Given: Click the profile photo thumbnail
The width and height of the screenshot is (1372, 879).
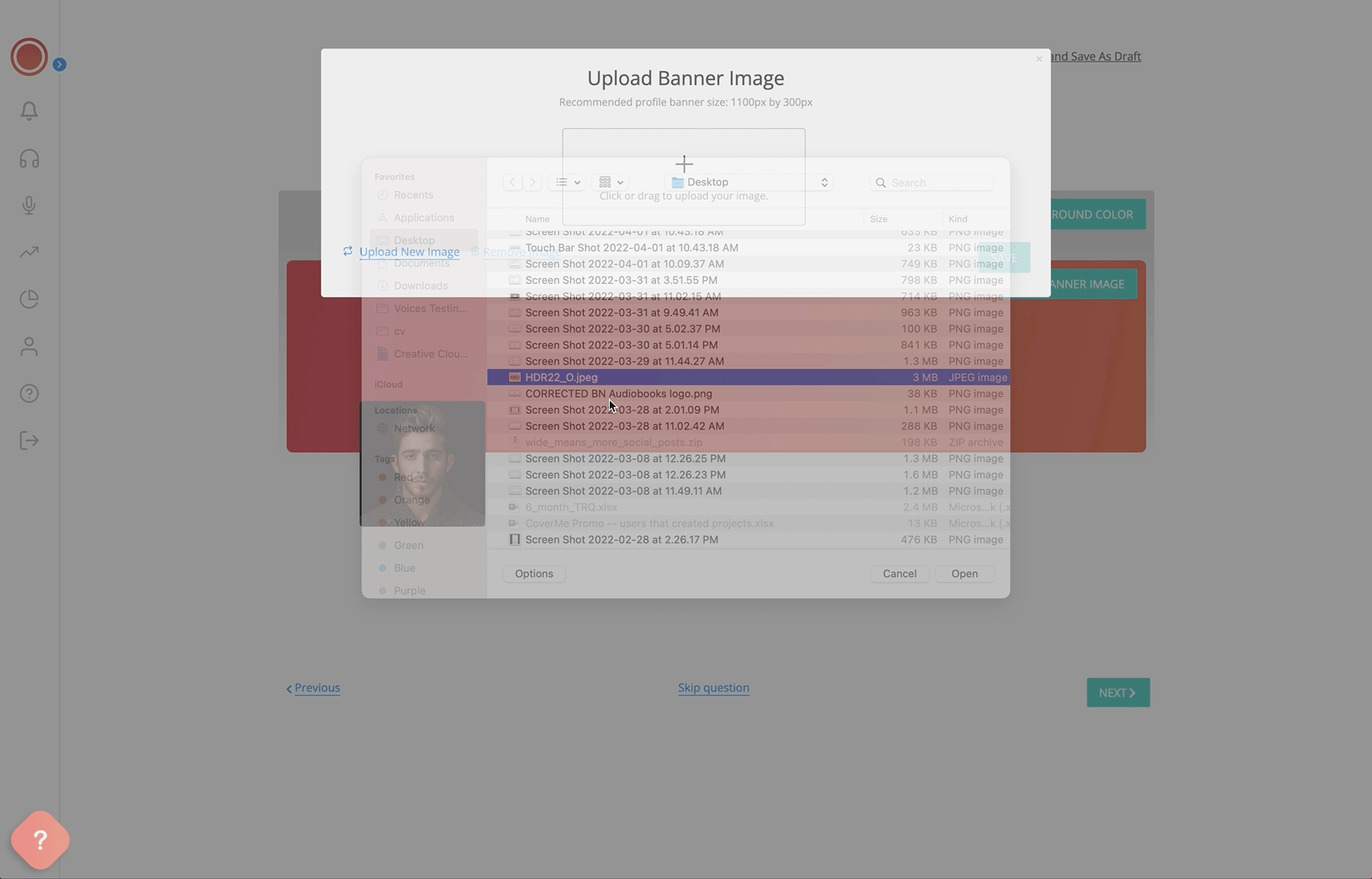Looking at the screenshot, I should [x=422, y=464].
